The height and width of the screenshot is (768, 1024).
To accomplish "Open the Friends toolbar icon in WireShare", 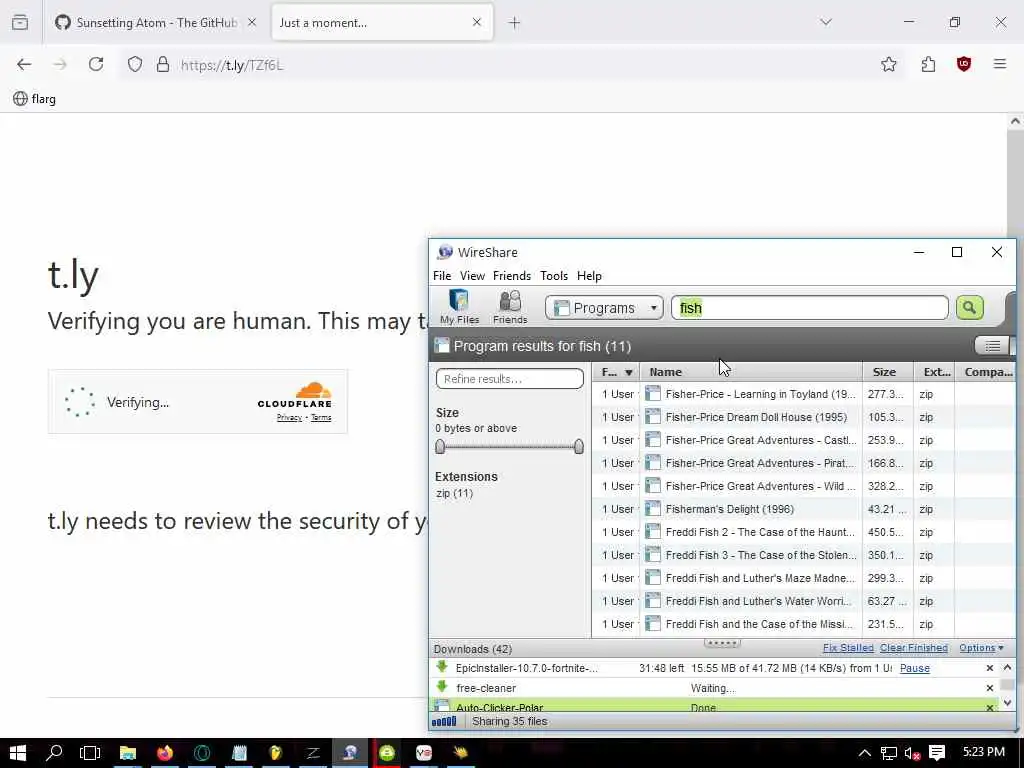I will click(510, 306).
